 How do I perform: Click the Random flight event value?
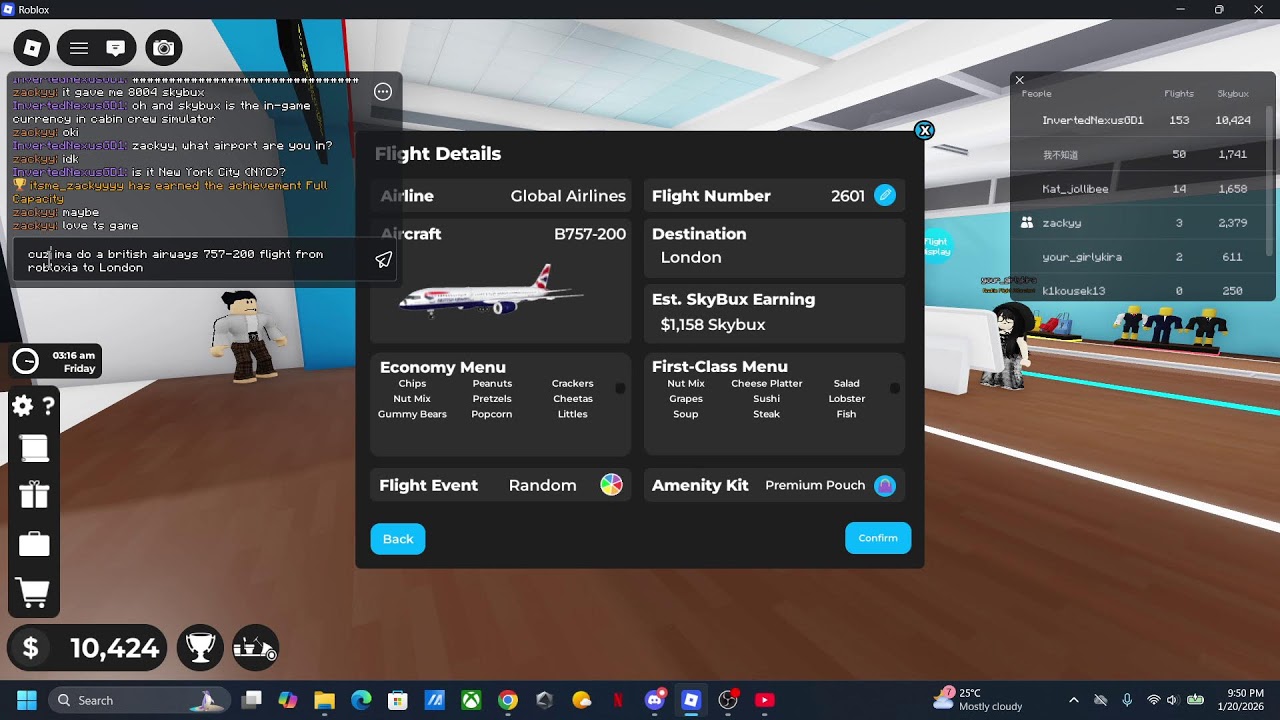[543, 486]
